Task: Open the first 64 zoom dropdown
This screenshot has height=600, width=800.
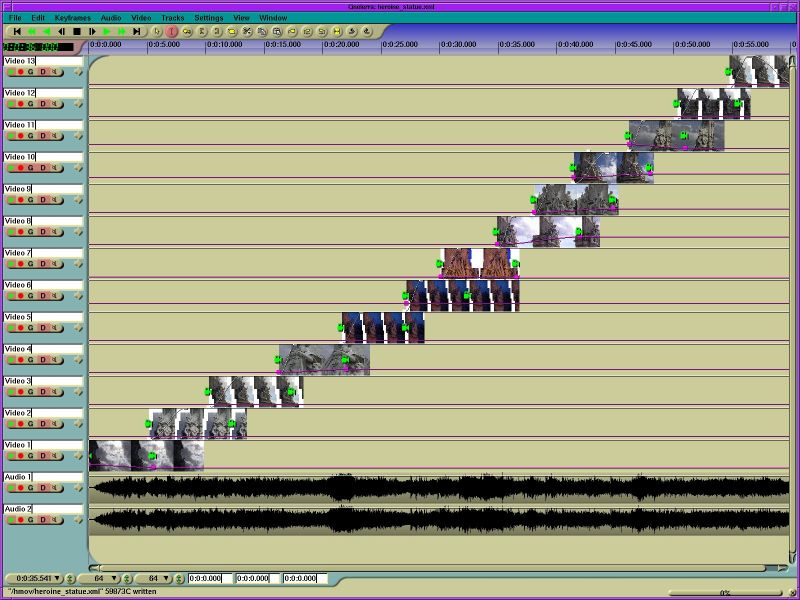Action: 114,578
